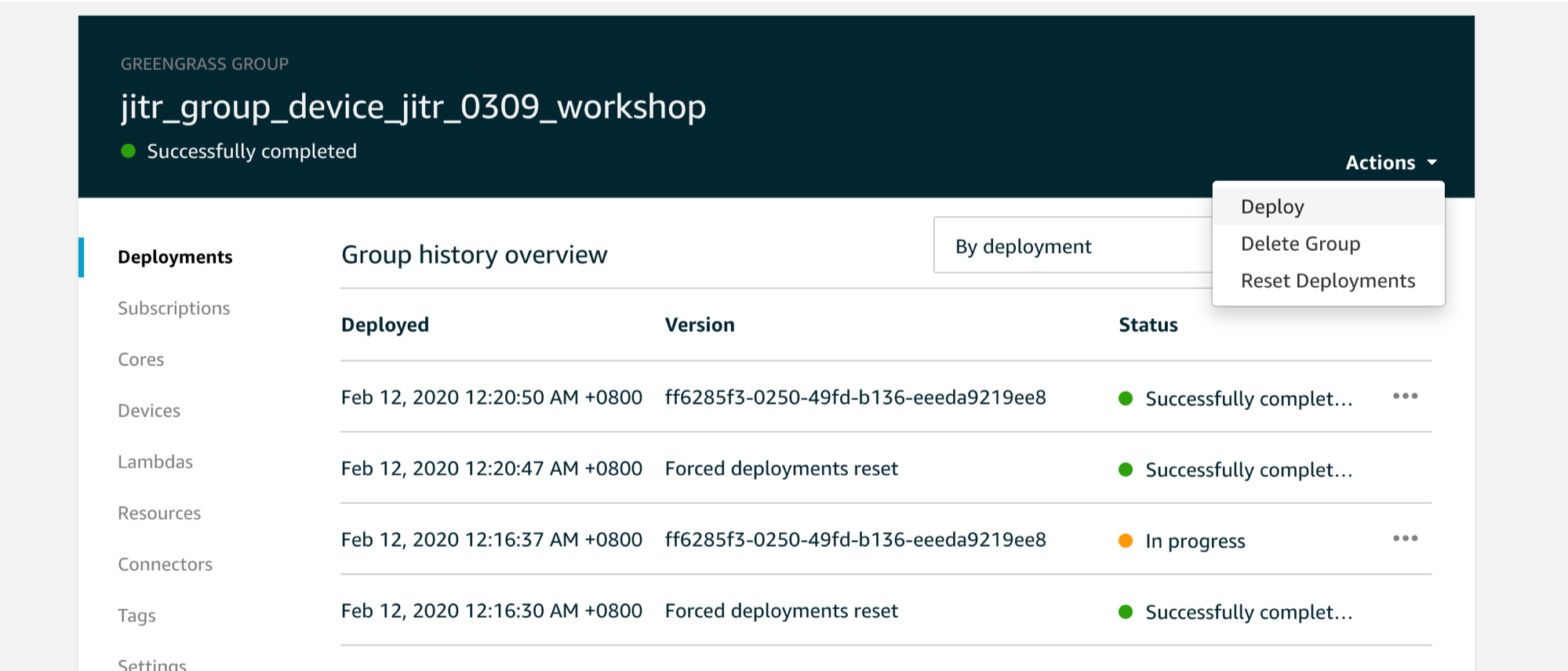Open options menu for the In progress deployment
Screen dimensions: 1568x671
(x=1405, y=539)
